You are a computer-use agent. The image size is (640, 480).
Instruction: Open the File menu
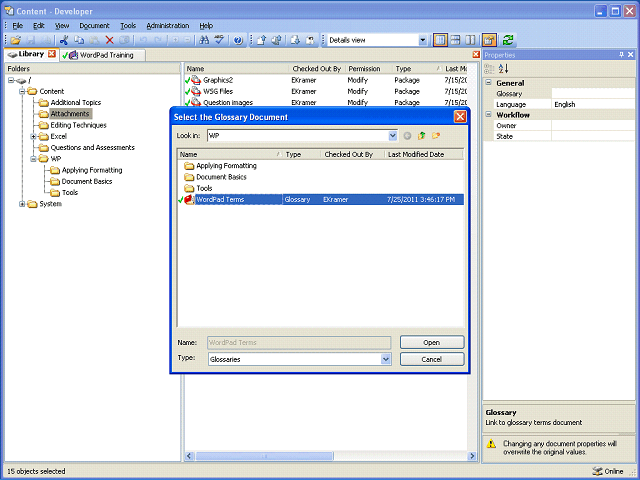18,26
